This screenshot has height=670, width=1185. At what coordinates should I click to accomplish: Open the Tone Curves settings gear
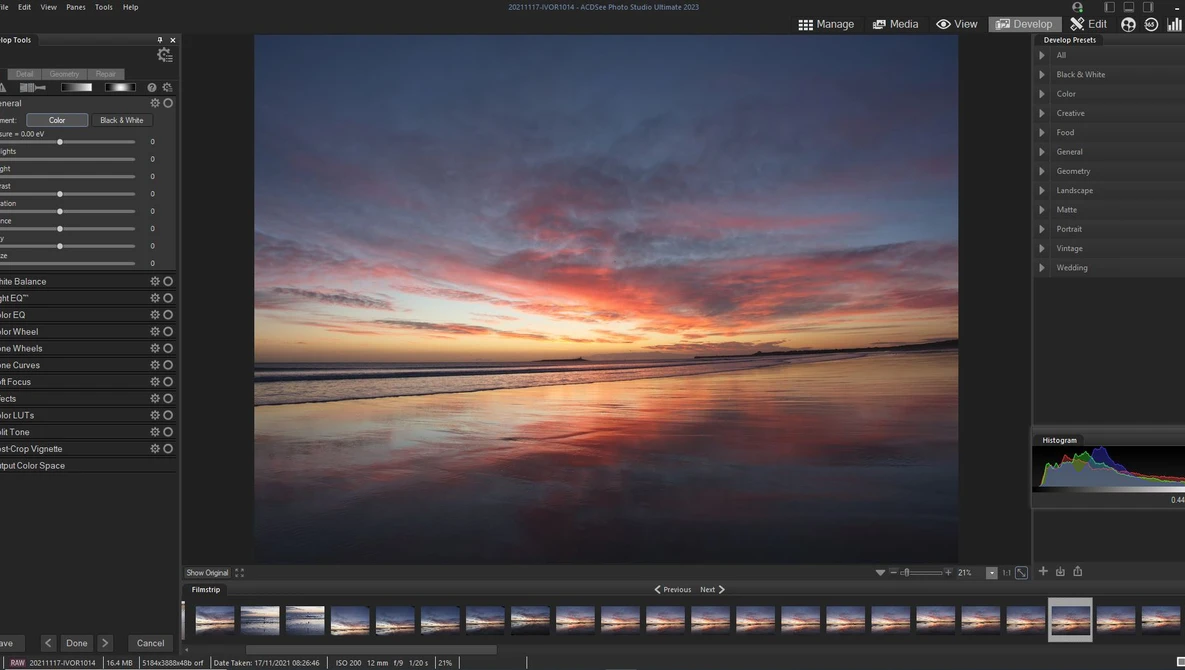[155, 365]
